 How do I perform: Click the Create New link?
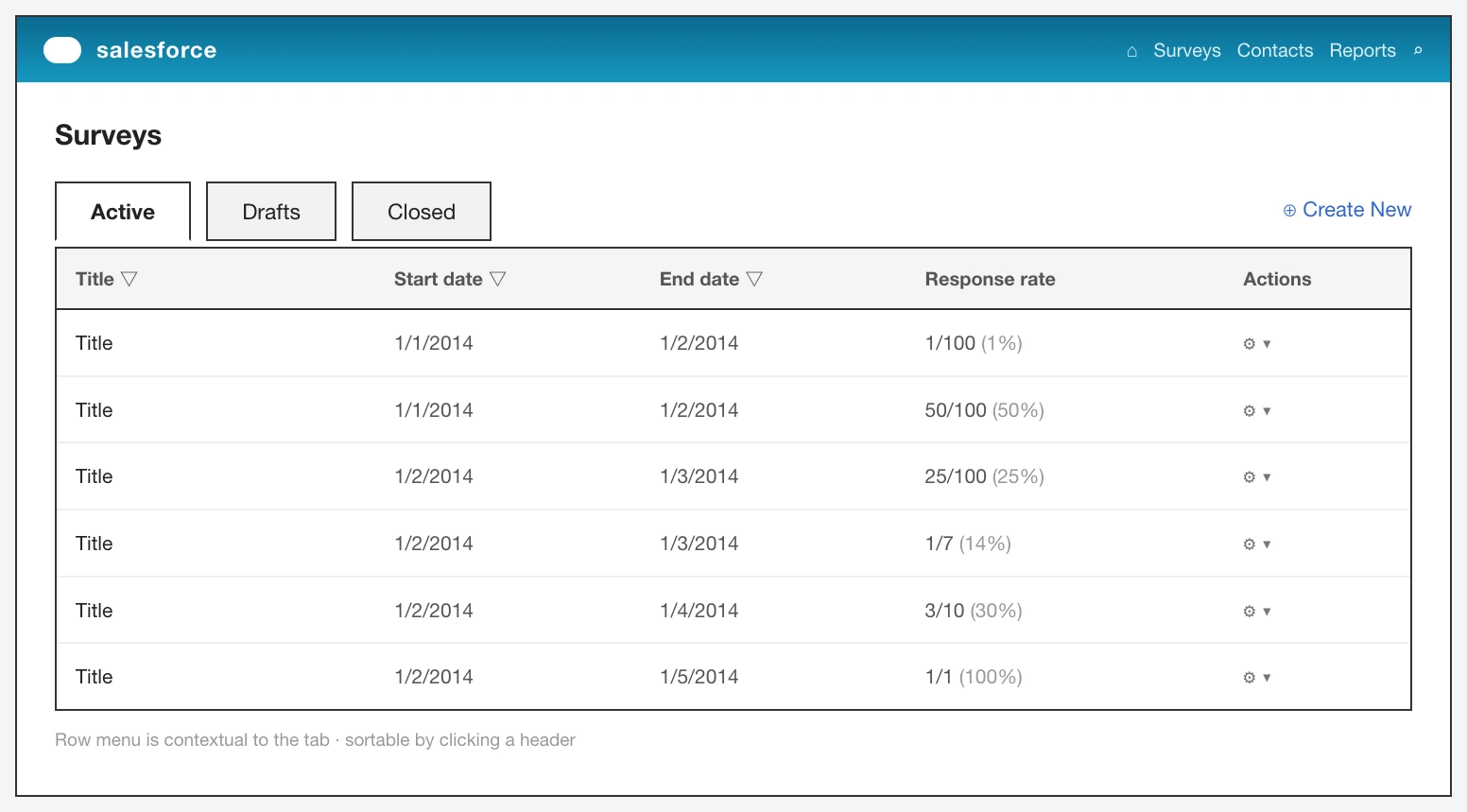click(1347, 210)
